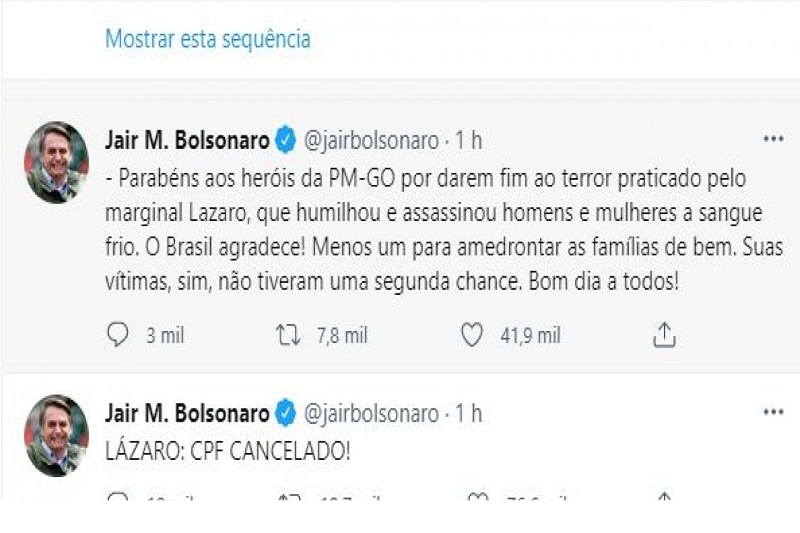Retweet the PM-GO heroes tweet
This screenshot has height=533, width=800.
tap(288, 336)
